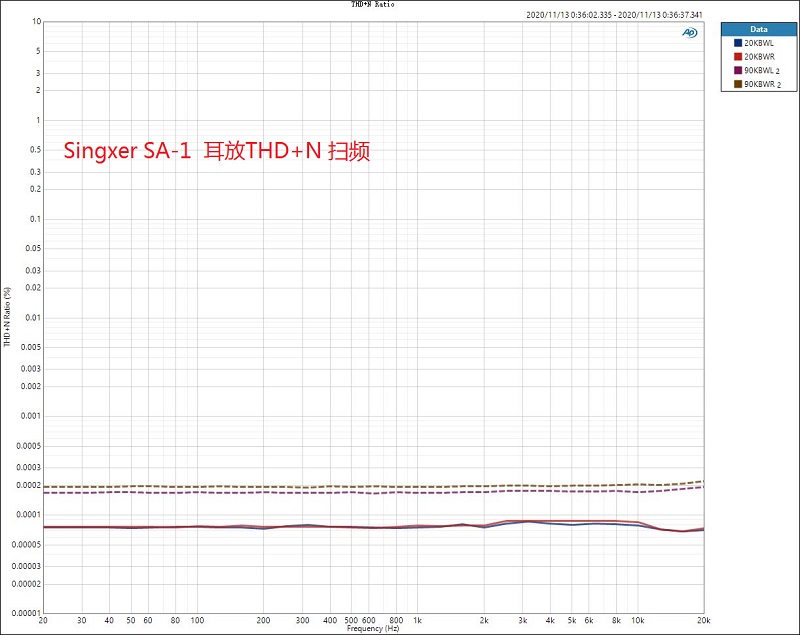Click the THD+N Ratio graph title

372,5
